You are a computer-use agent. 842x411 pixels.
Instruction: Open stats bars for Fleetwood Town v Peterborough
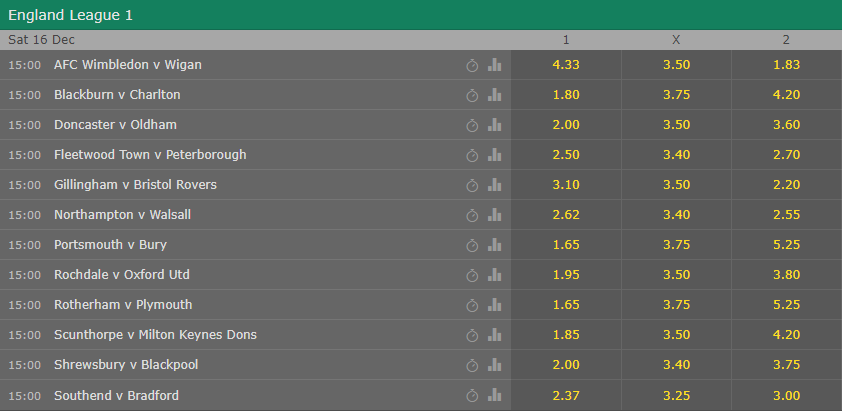pos(495,155)
